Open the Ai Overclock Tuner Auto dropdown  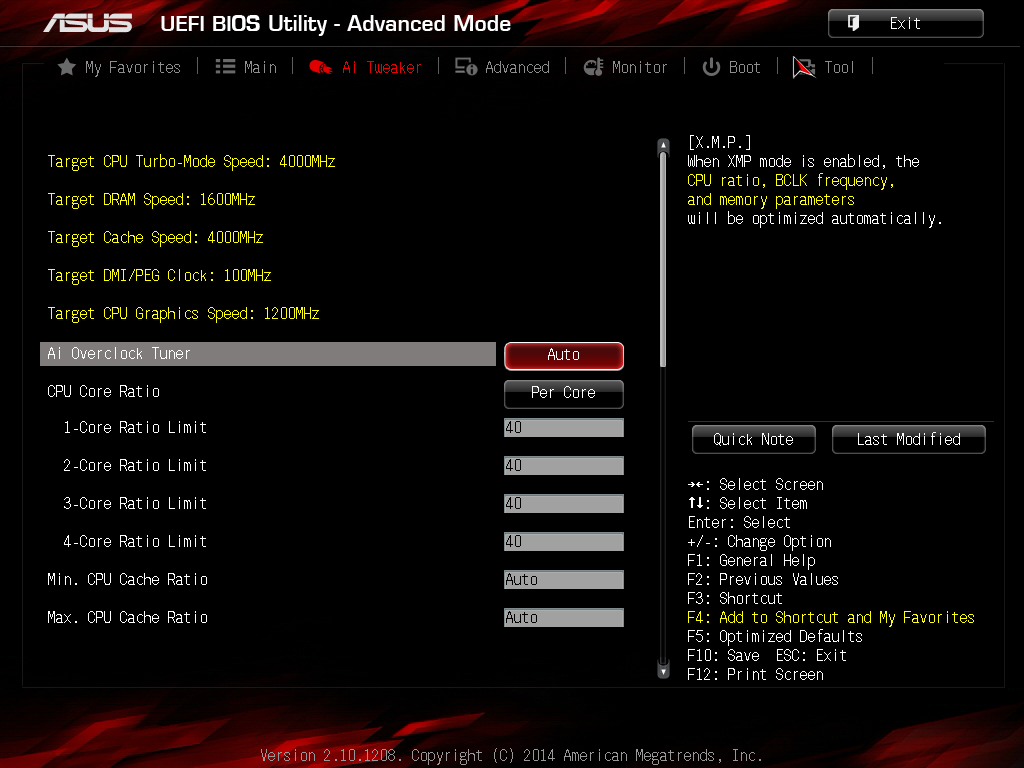click(564, 355)
